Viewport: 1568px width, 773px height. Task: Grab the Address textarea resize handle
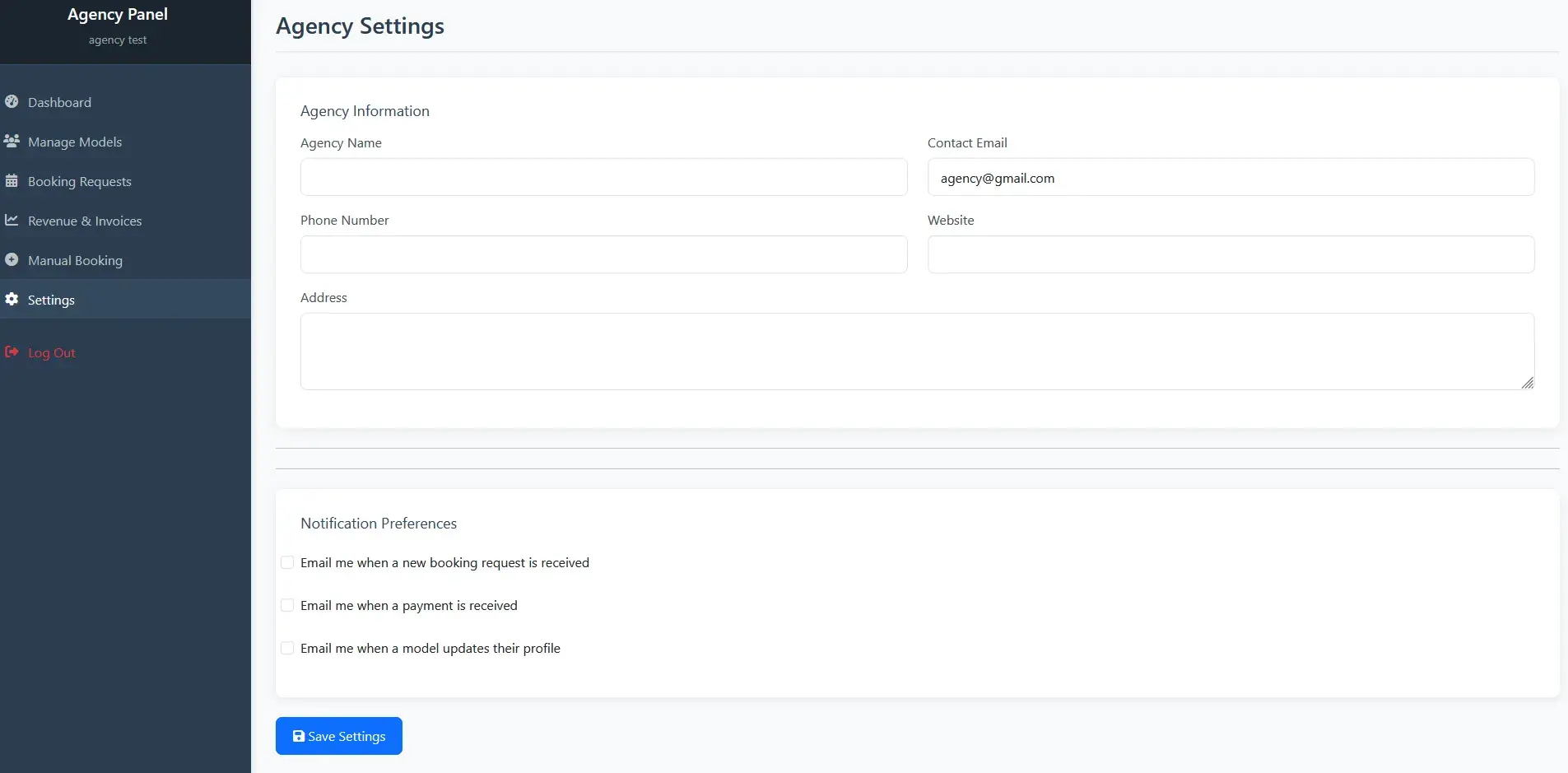[1528, 383]
